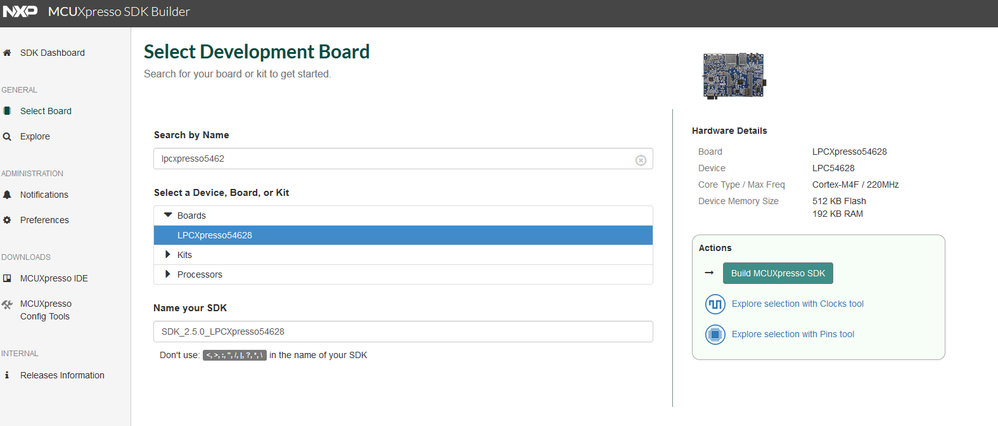This screenshot has height=426, width=998.
Task: Click the Select Board chip icon
Action: (x=8, y=111)
